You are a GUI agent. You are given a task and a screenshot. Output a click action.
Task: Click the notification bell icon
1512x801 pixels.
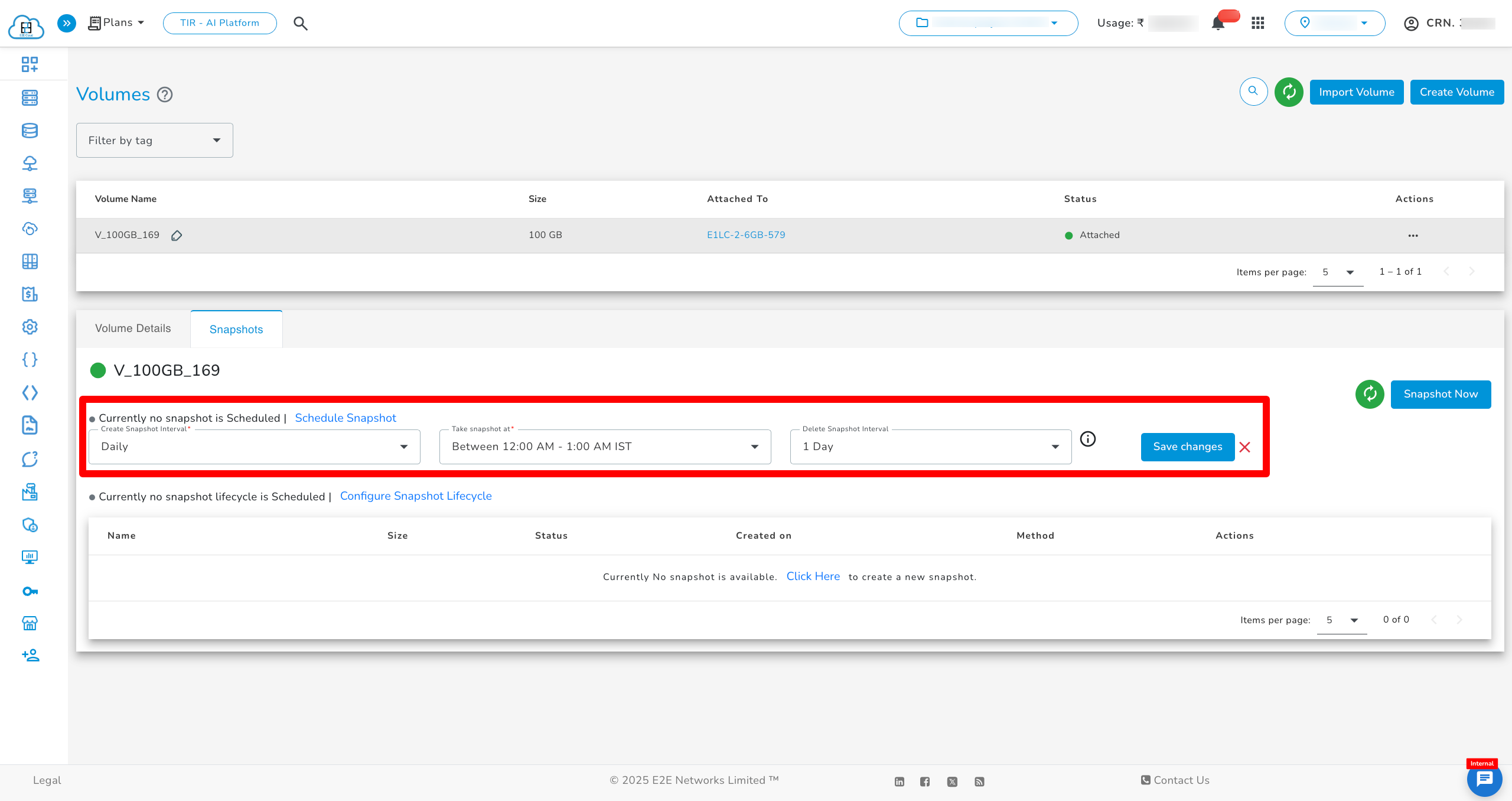(1217, 24)
